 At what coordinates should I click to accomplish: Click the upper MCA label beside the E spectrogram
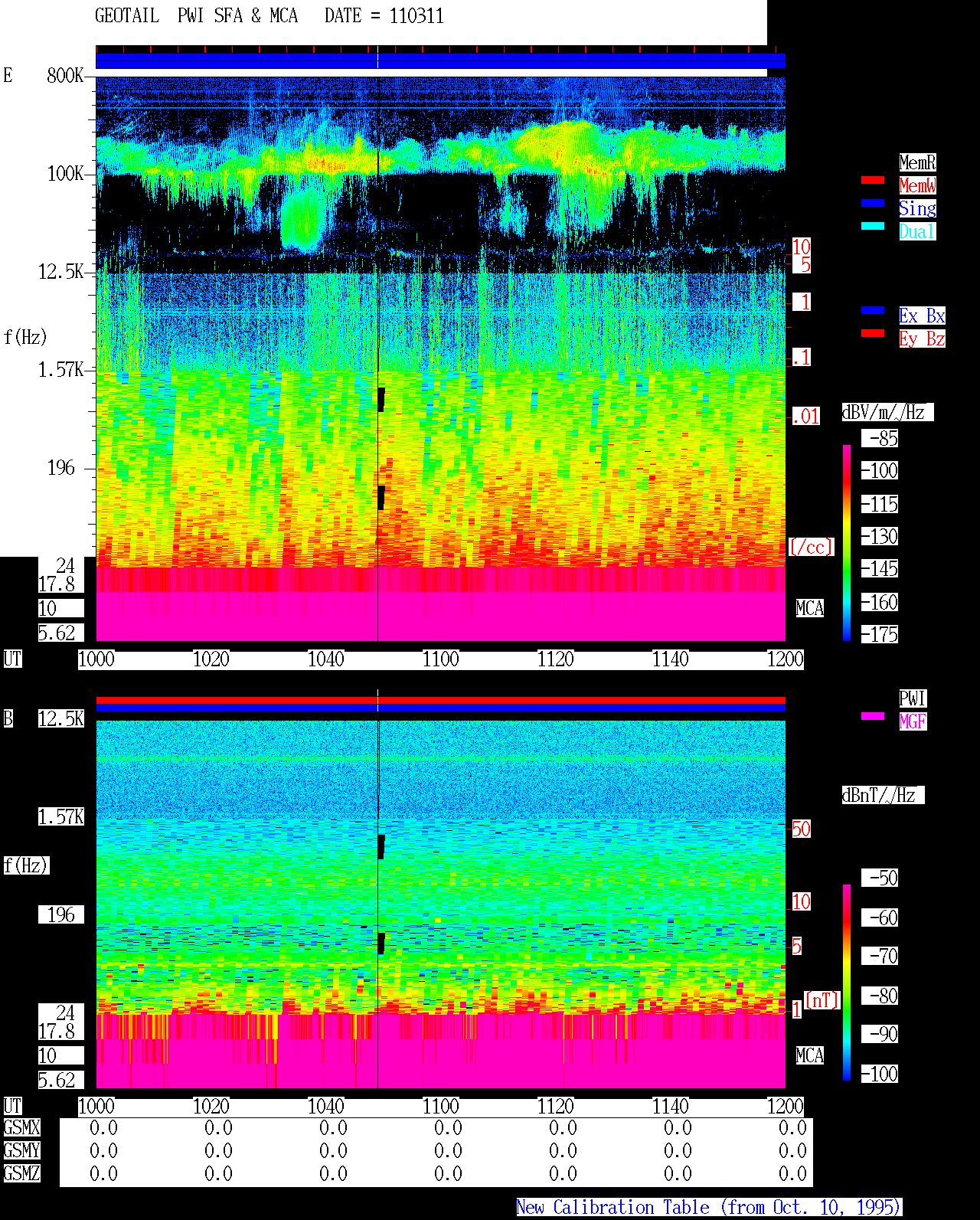(x=810, y=608)
